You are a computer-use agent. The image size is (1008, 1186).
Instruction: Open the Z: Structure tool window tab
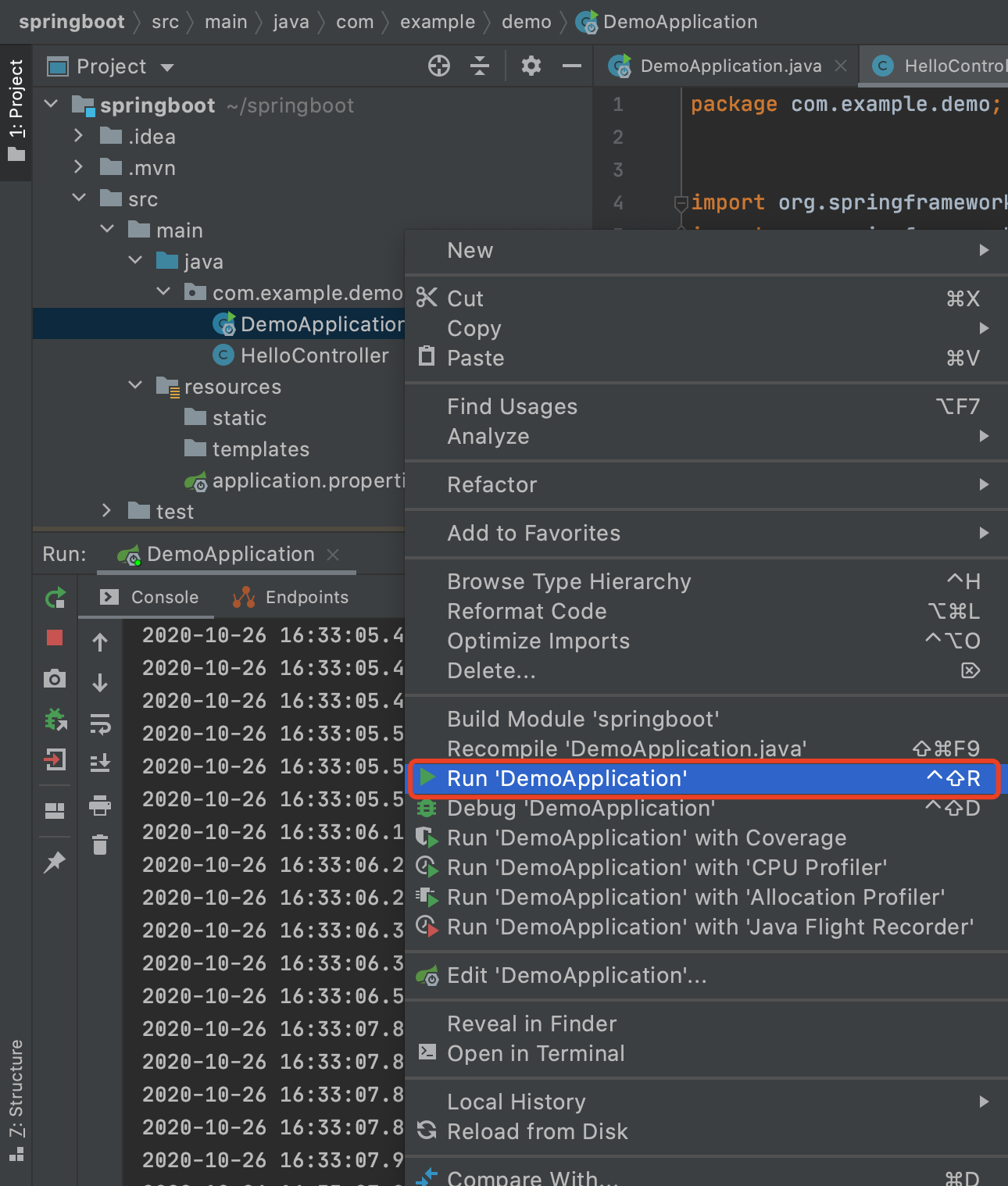pos(16,1100)
